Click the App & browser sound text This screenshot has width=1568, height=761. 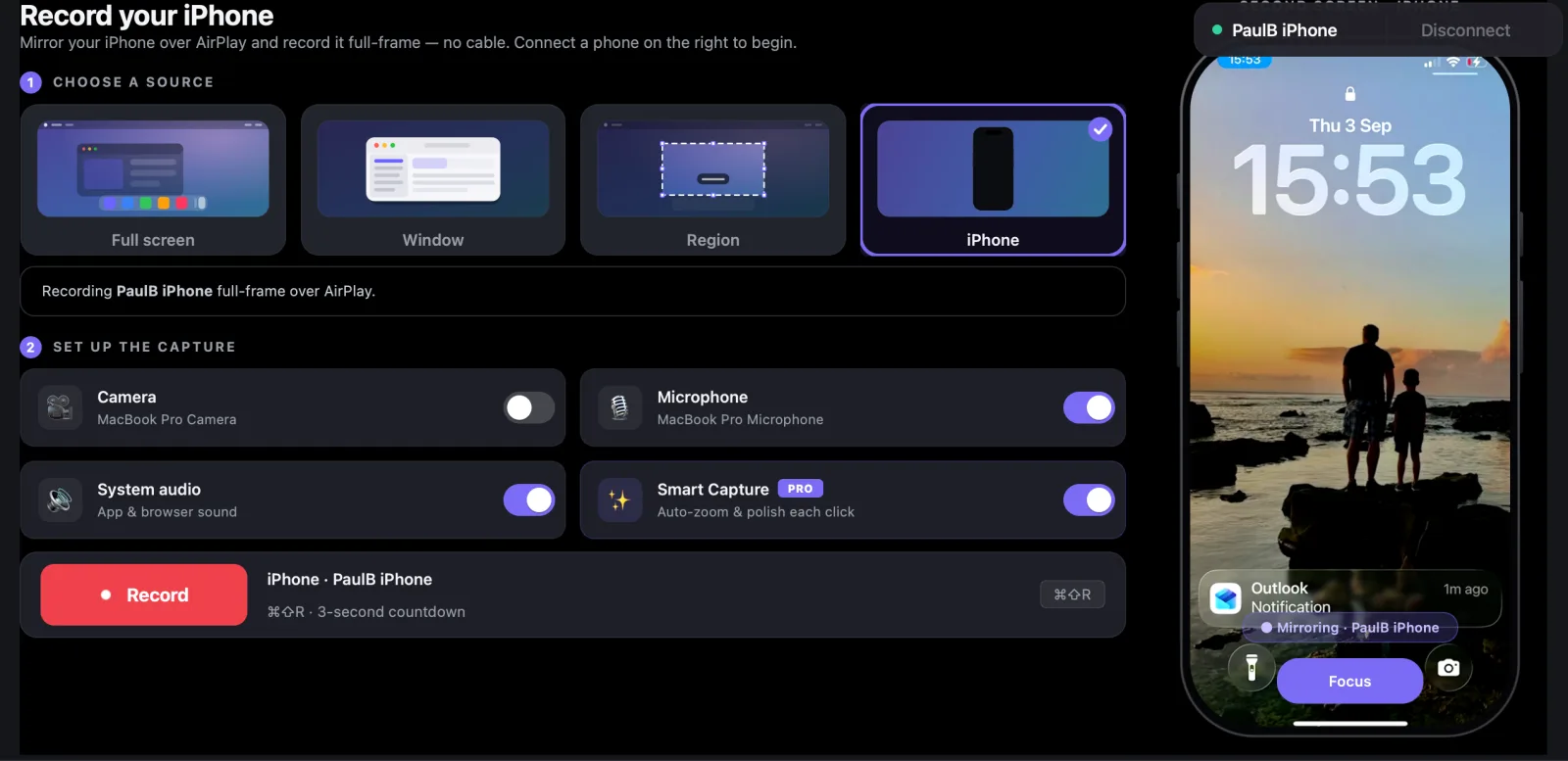[x=167, y=511]
